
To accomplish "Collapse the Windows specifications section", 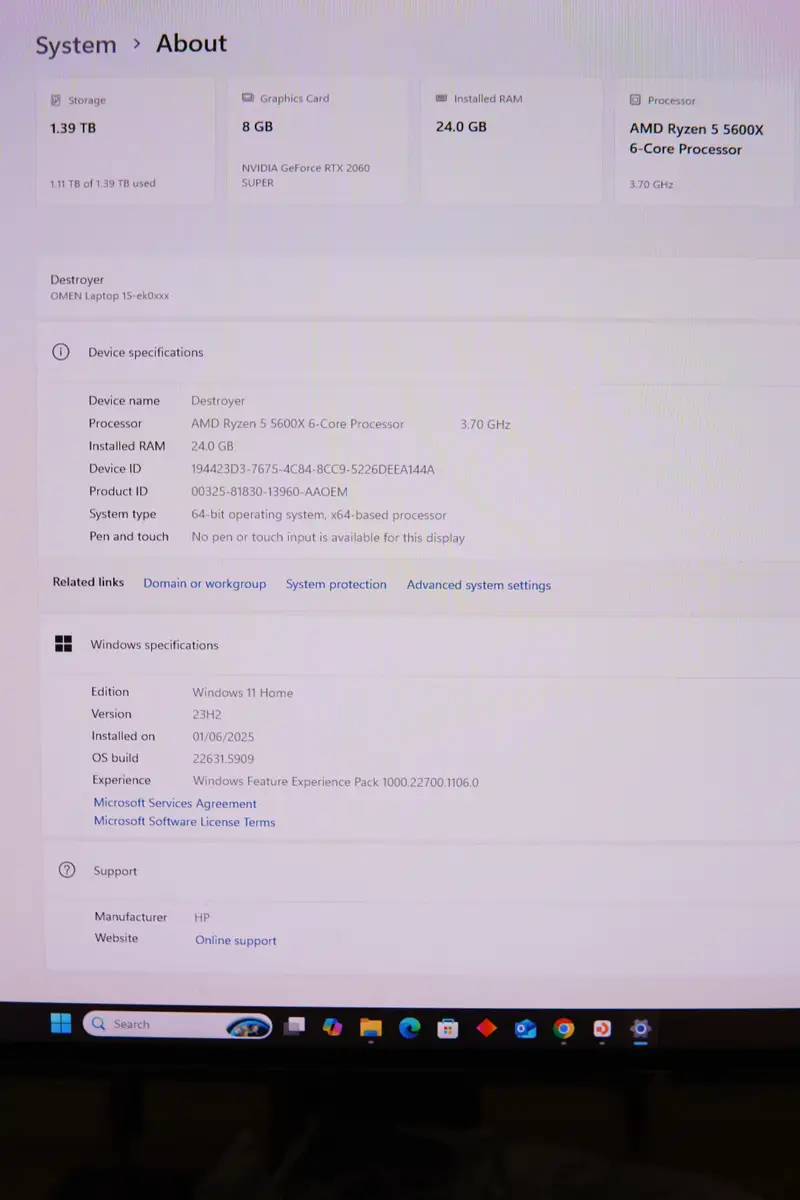I will [x=400, y=645].
